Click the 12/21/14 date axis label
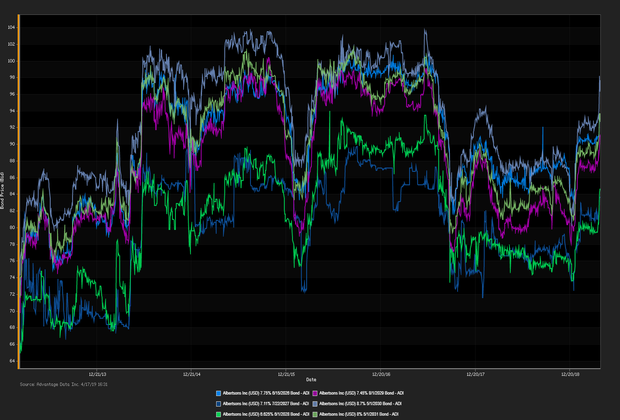Image resolution: width=620 pixels, height=420 pixels. [192, 374]
